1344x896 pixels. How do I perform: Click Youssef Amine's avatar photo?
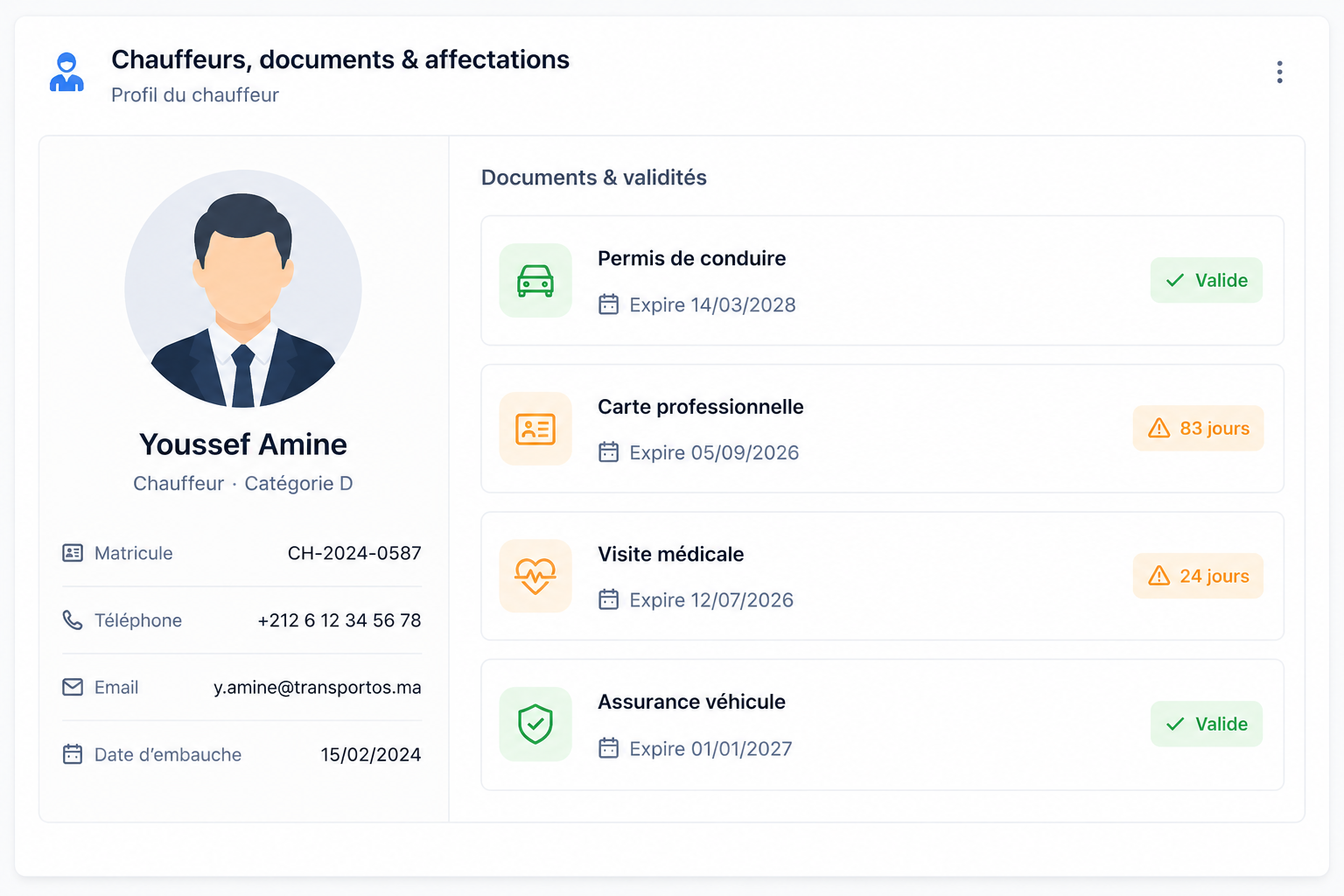tap(243, 289)
